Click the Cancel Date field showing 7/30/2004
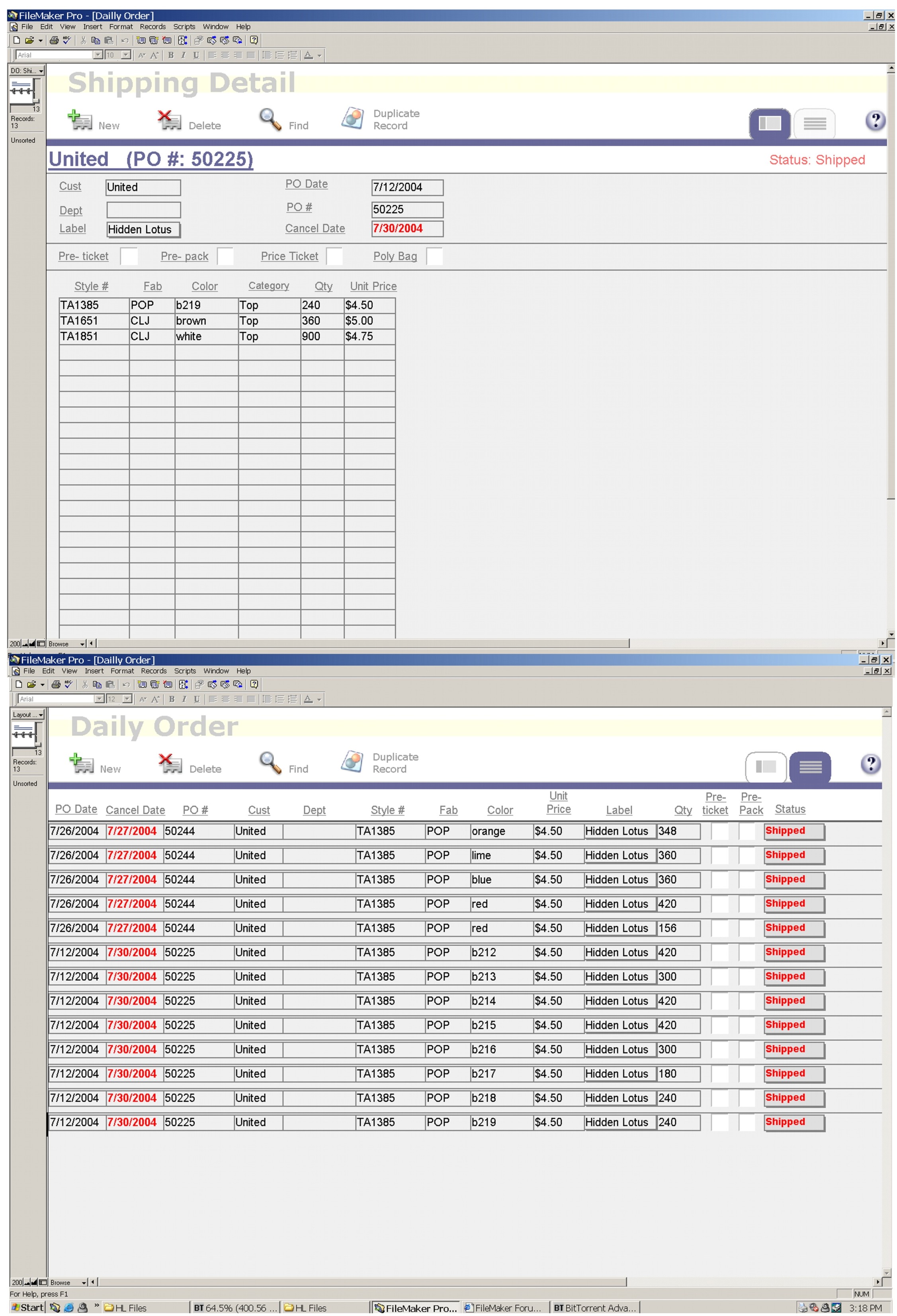Viewport: 897px width, 1316px height. pyautogui.click(x=407, y=229)
